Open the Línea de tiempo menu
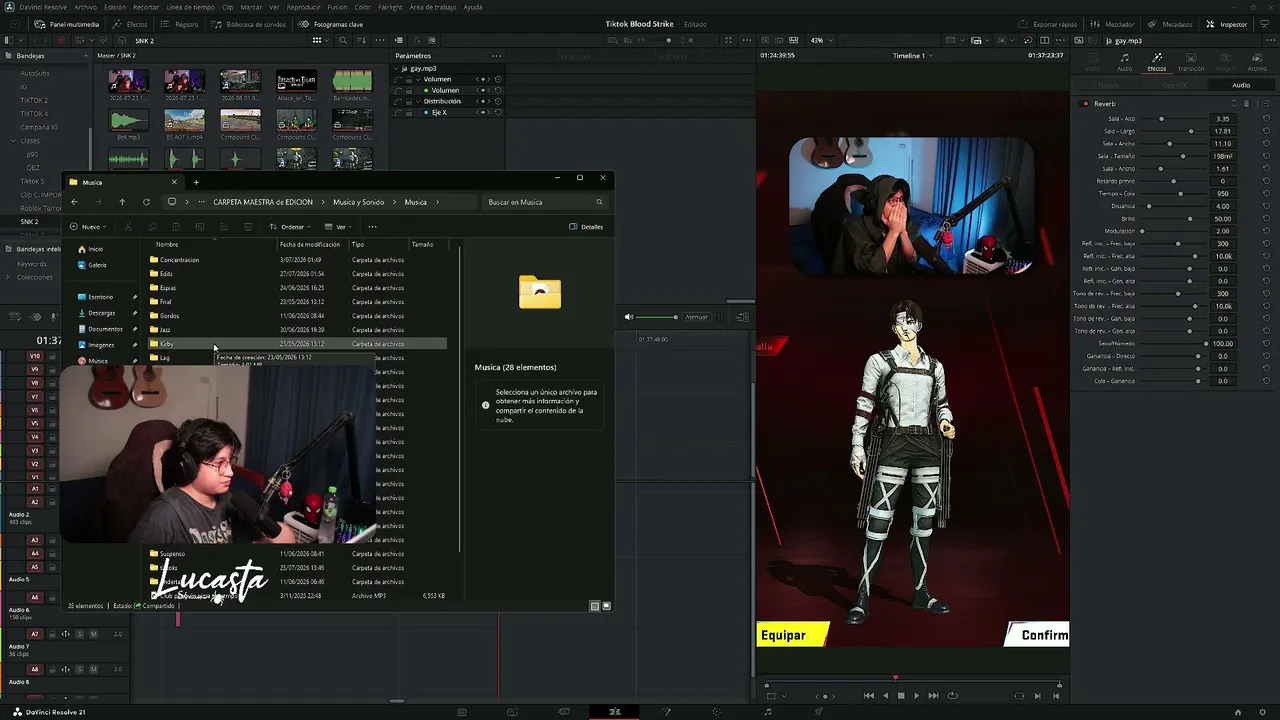 [190, 7]
